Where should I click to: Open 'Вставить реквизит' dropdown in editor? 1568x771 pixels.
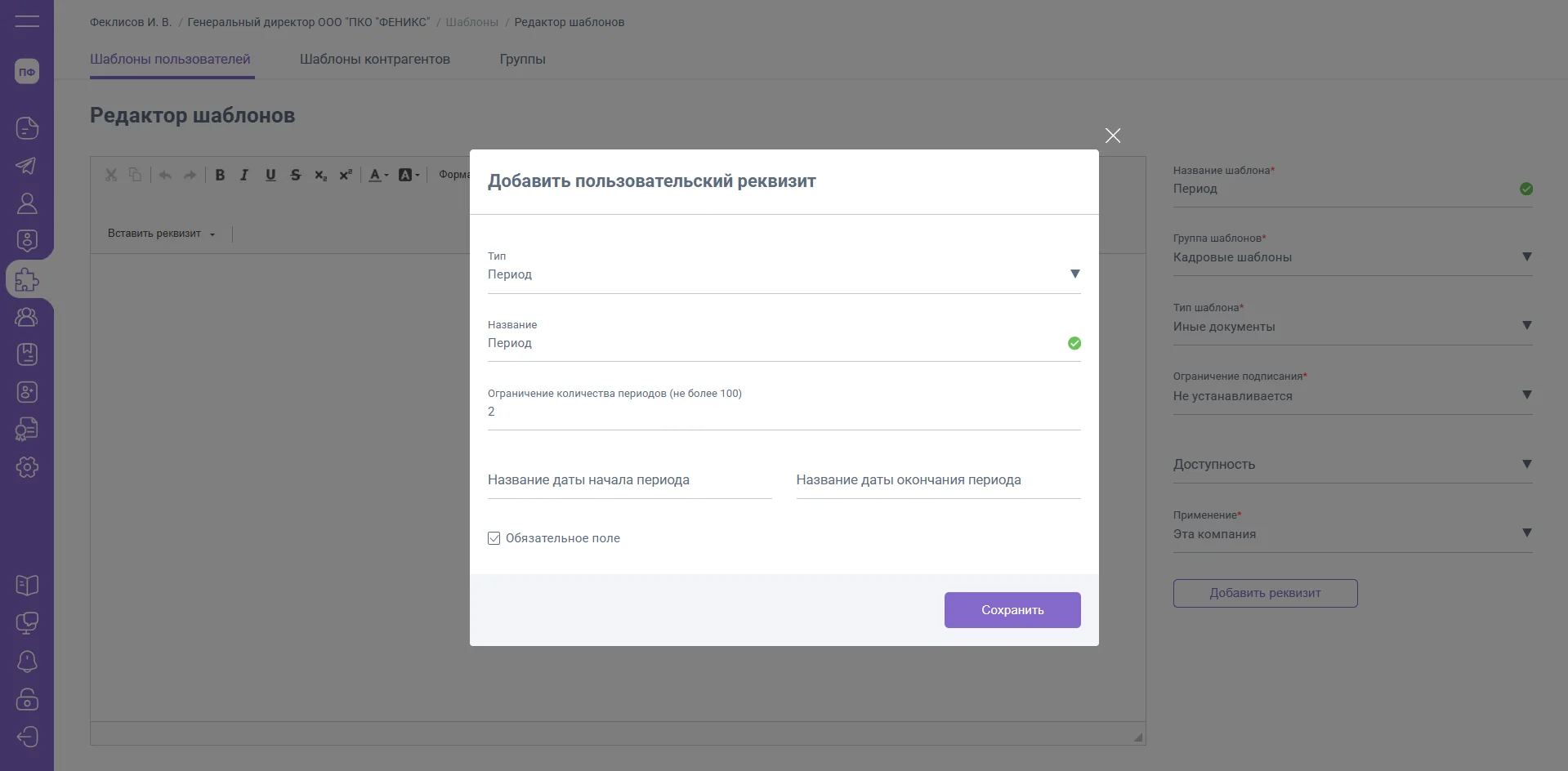click(161, 234)
